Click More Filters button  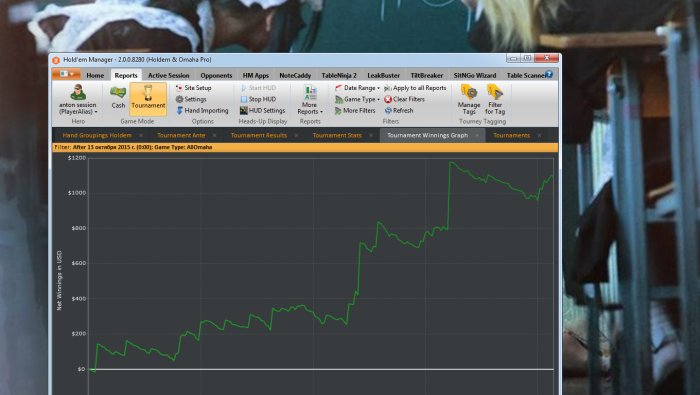[355, 110]
